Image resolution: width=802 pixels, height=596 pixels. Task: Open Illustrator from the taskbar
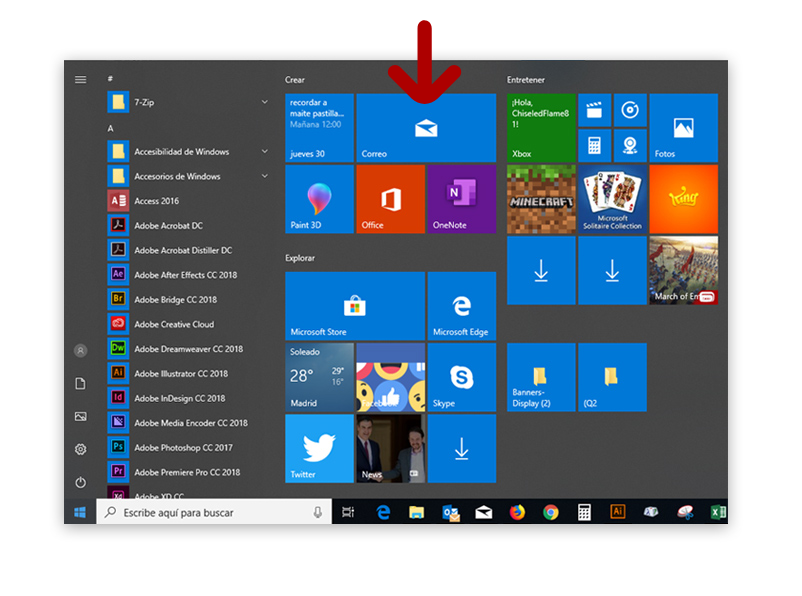tap(617, 512)
